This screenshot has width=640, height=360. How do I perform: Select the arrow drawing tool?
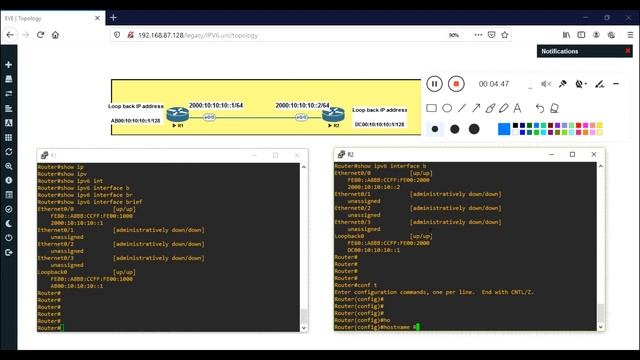(x=476, y=108)
